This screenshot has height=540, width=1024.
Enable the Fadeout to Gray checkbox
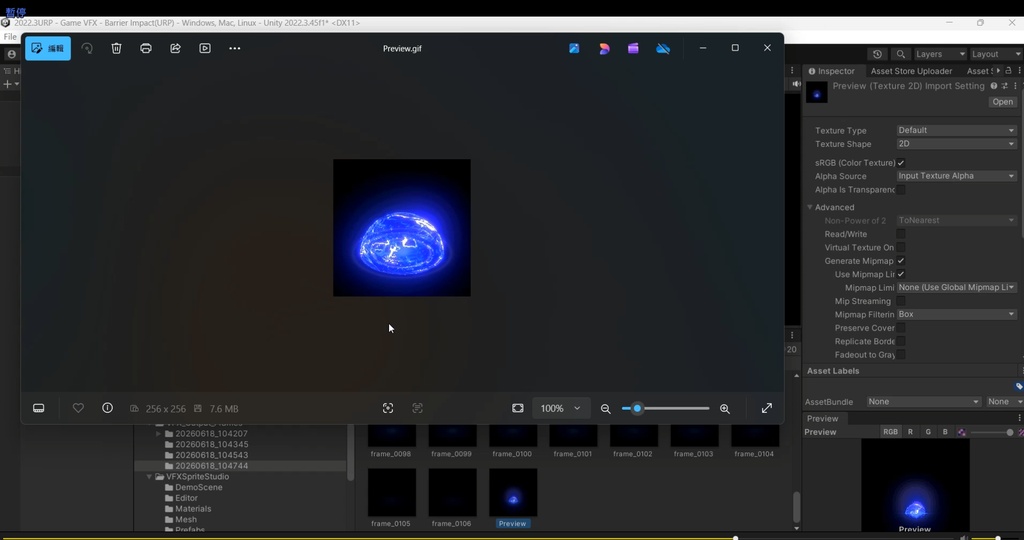click(901, 355)
